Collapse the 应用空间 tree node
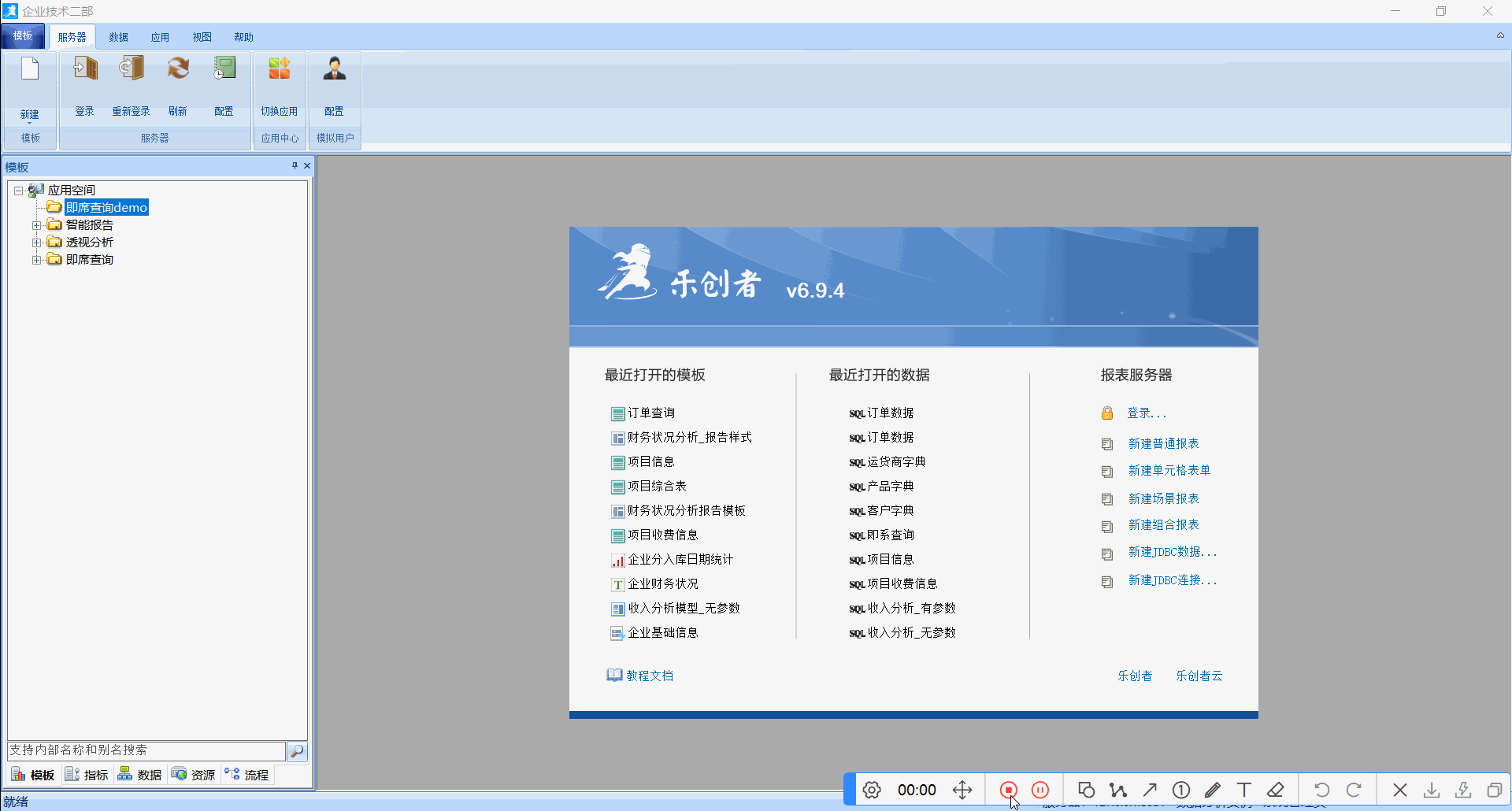This screenshot has width=1512, height=811. (19, 191)
